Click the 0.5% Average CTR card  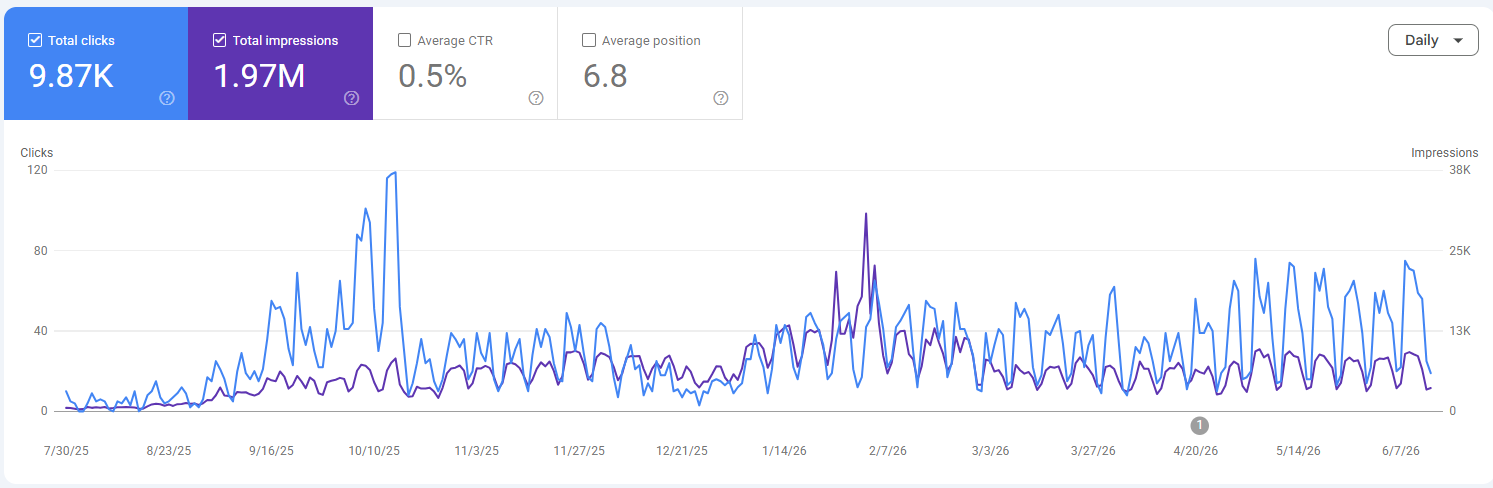point(465,63)
